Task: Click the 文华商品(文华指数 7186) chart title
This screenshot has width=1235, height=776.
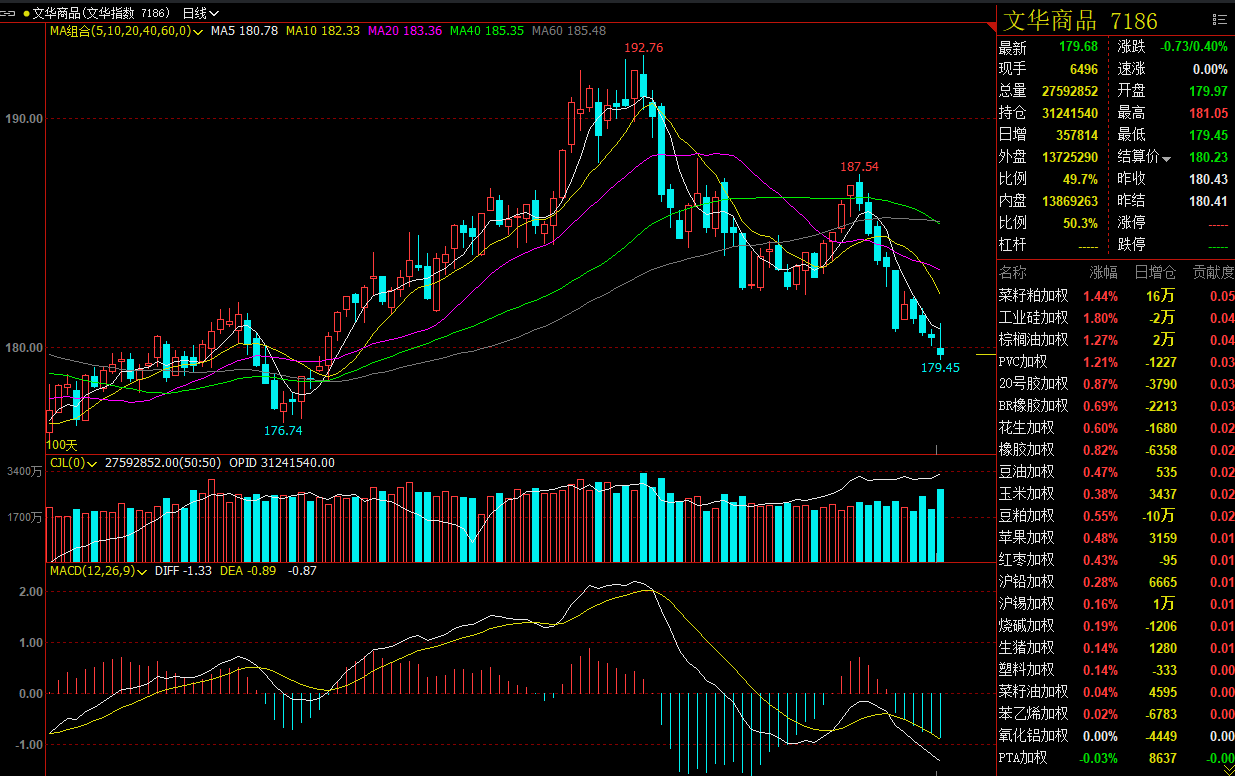Action: (101, 13)
